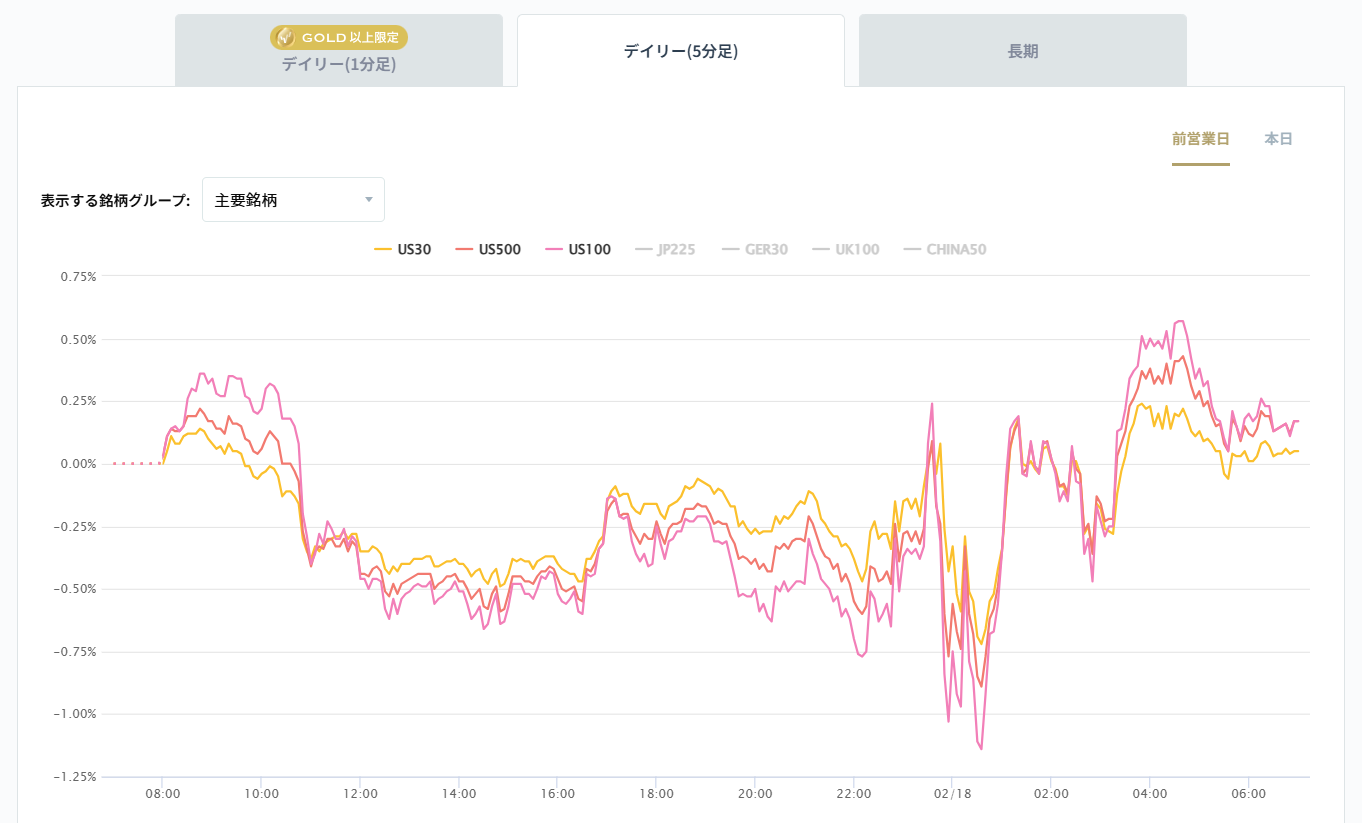Click the 0.50% y-axis label
Viewport: 1362px width, 823px height.
coord(78,340)
